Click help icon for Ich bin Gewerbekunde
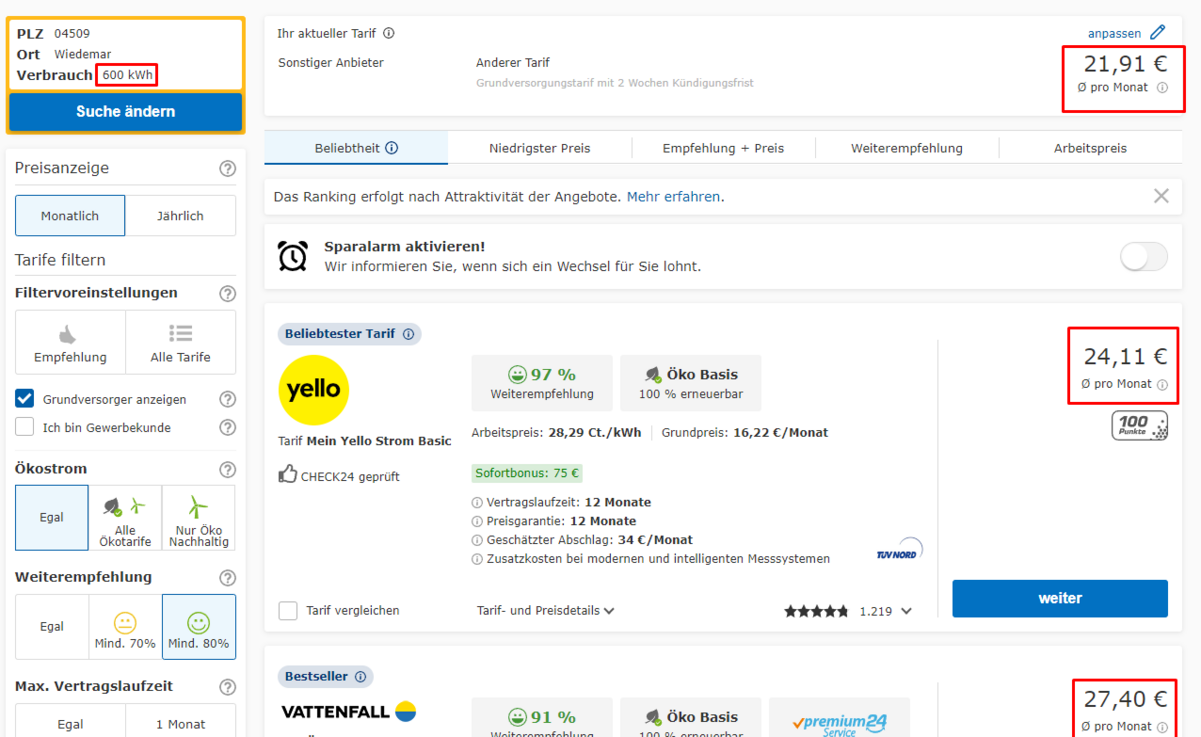This screenshot has height=737, width=1201. (x=227, y=427)
